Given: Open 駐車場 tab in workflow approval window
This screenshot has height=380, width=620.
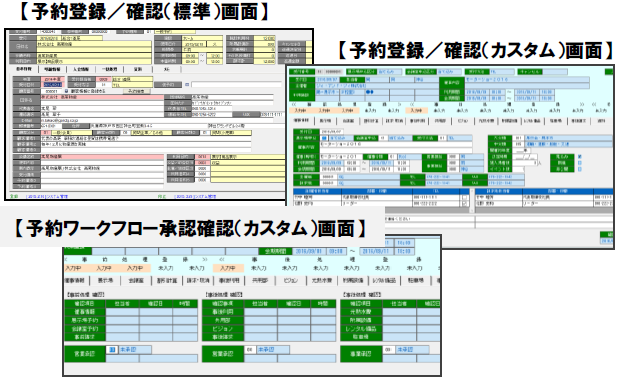Looking at the screenshot, I should point(416,280).
